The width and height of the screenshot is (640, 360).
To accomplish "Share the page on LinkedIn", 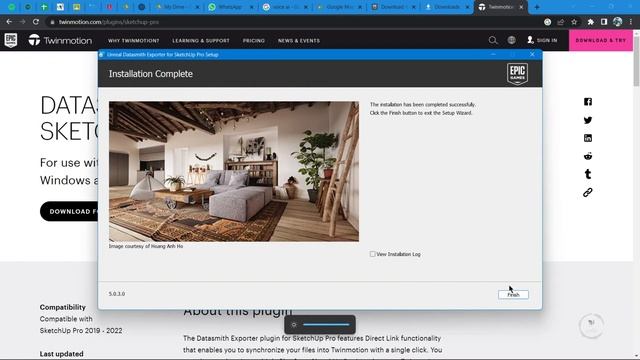I will 588,138.
